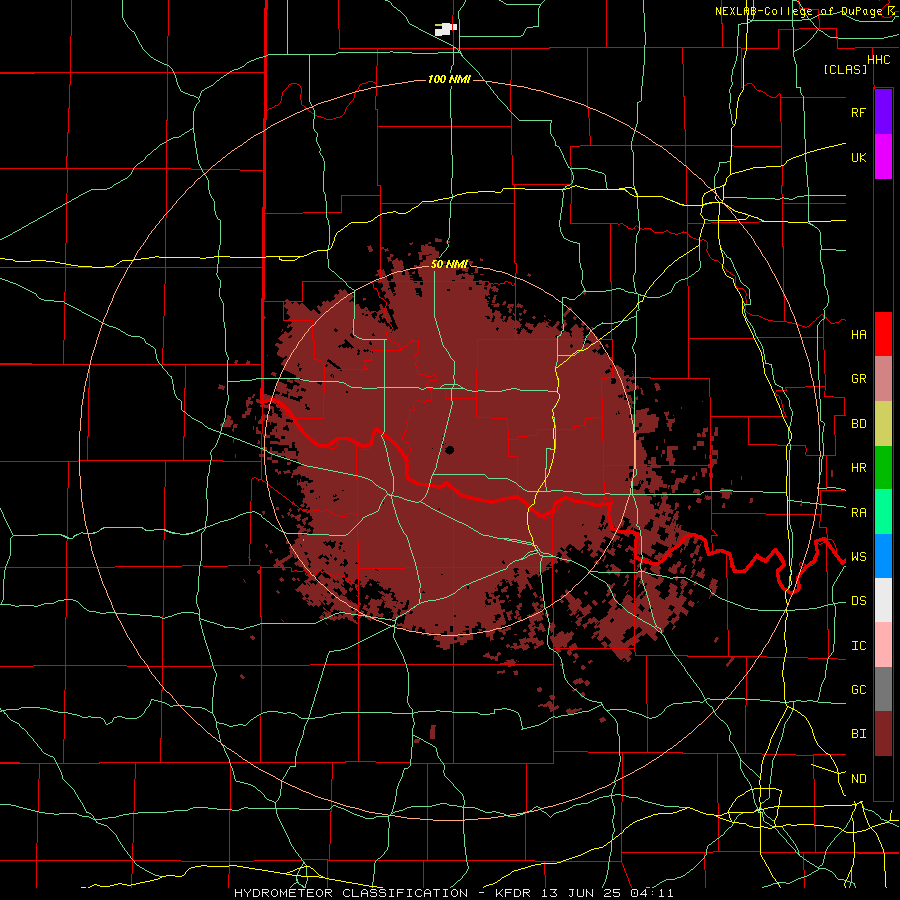This screenshot has width=900, height=900.
Task: Click the HR legend label
Action: point(858,468)
